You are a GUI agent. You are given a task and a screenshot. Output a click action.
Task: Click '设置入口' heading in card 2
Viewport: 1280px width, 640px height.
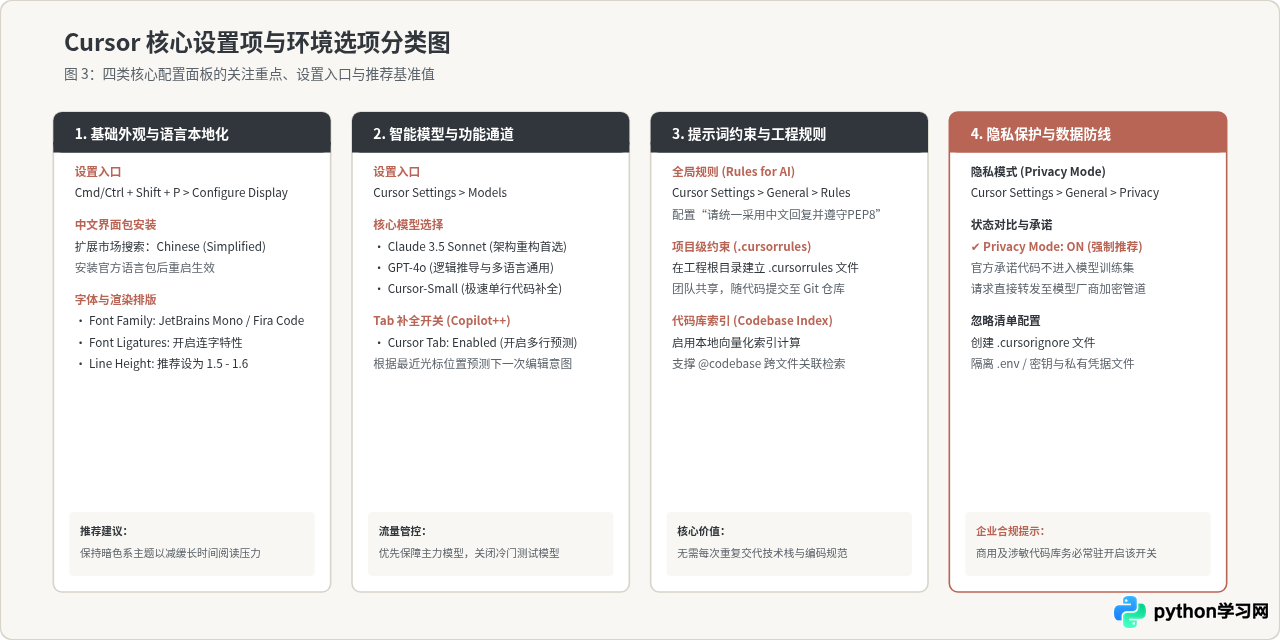(397, 172)
